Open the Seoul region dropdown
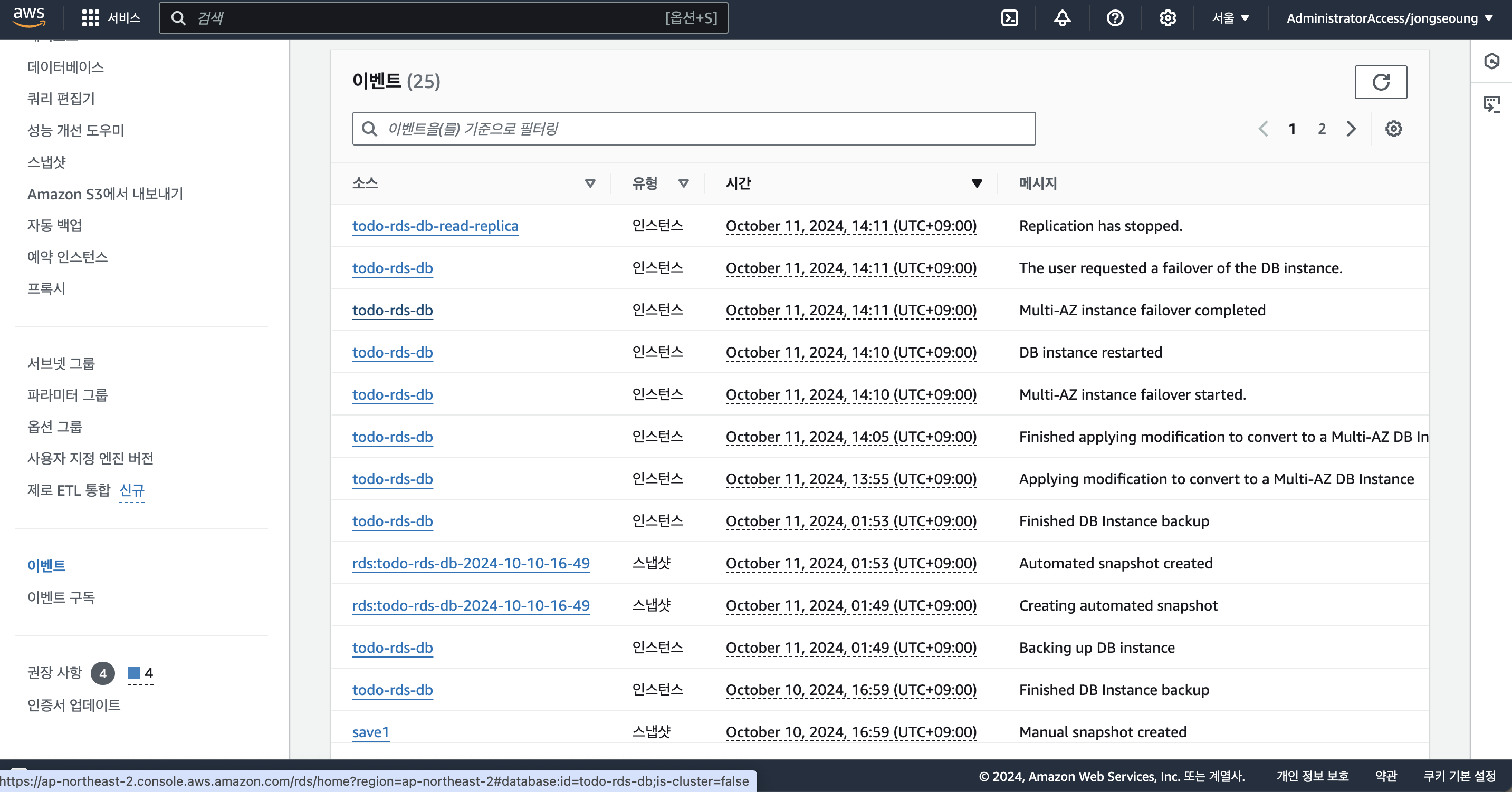 click(x=1230, y=18)
